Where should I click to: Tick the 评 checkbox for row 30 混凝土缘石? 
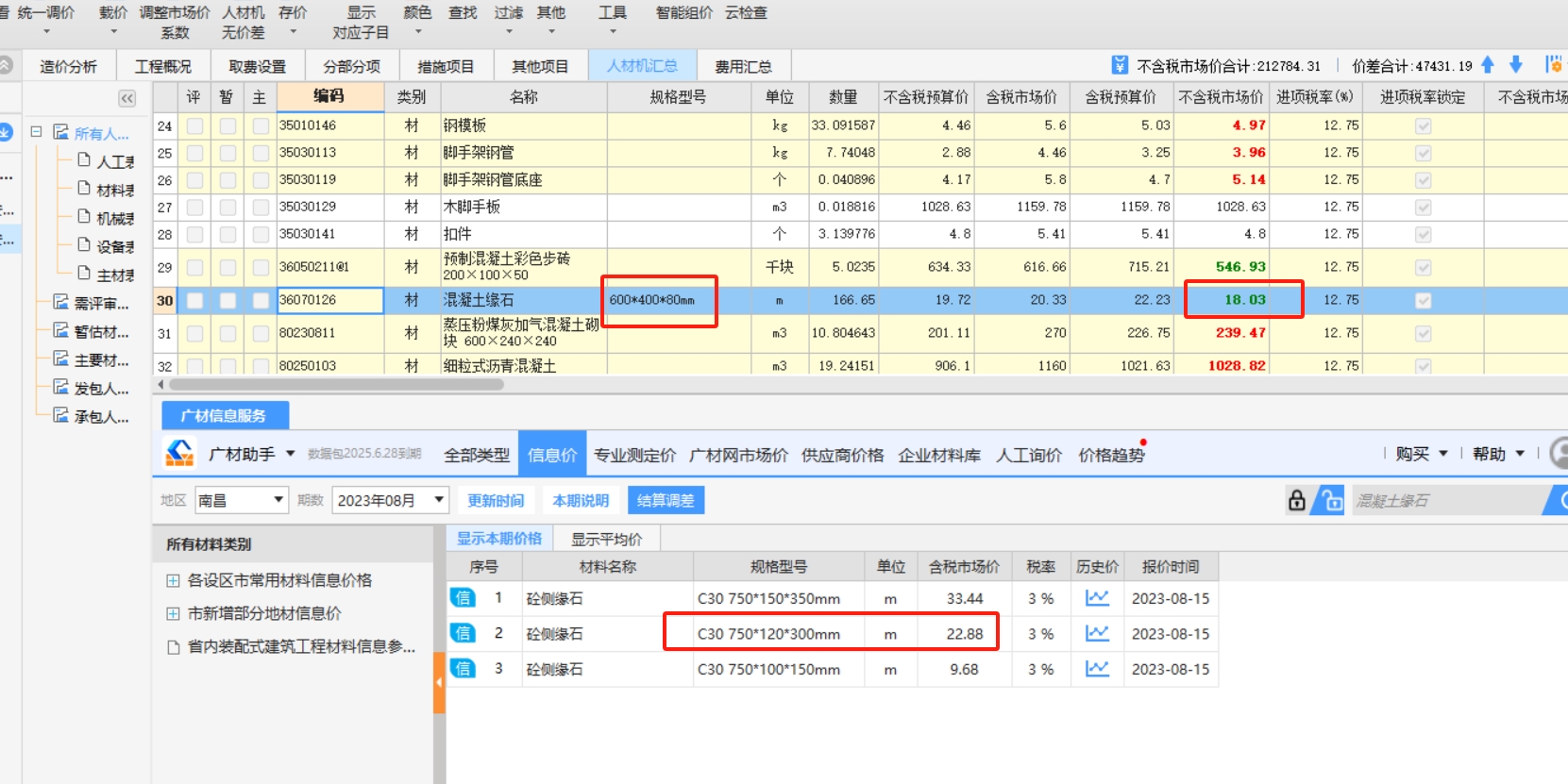(x=194, y=300)
